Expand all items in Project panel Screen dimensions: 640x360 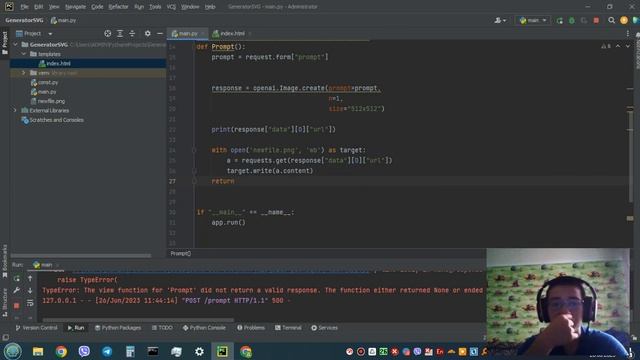pyautogui.click(x=120, y=33)
